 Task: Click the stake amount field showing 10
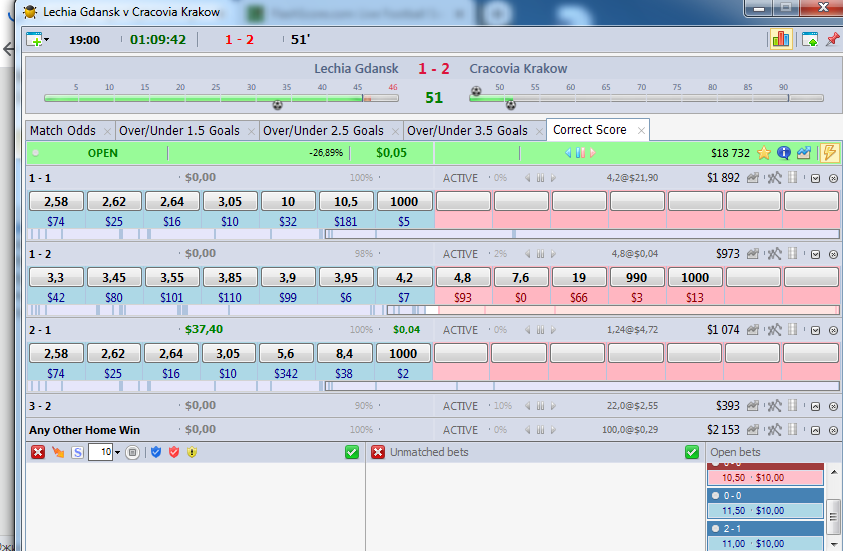tap(101, 453)
